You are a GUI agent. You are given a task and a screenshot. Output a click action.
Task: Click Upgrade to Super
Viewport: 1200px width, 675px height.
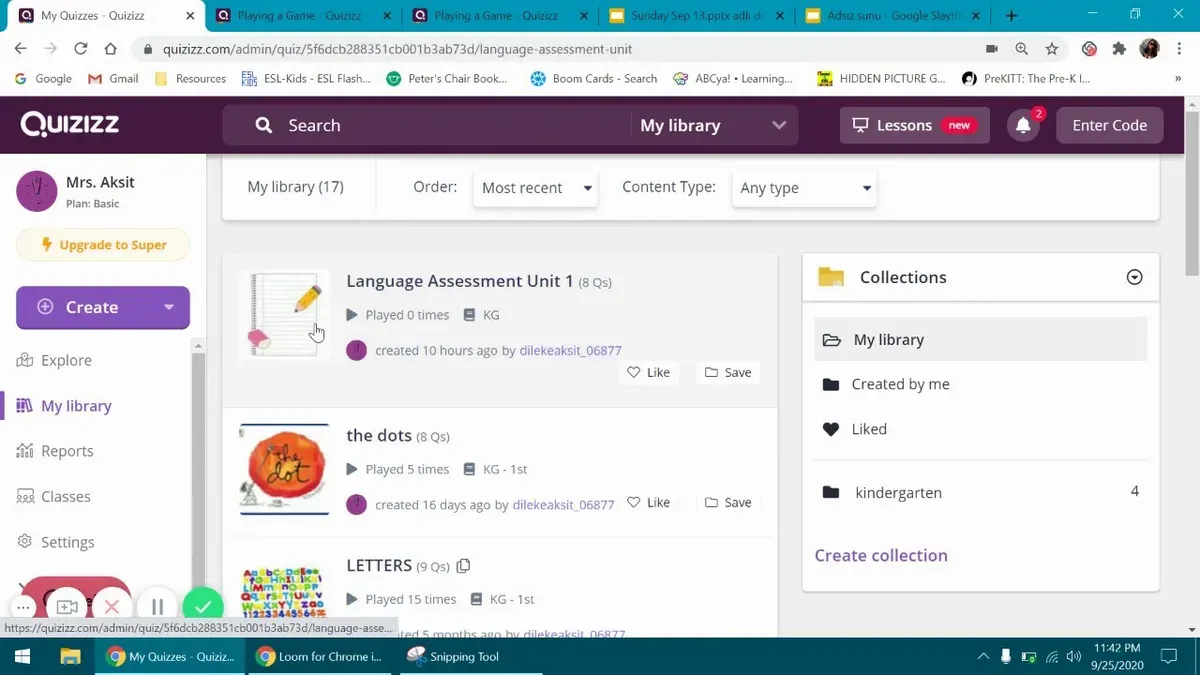103,245
